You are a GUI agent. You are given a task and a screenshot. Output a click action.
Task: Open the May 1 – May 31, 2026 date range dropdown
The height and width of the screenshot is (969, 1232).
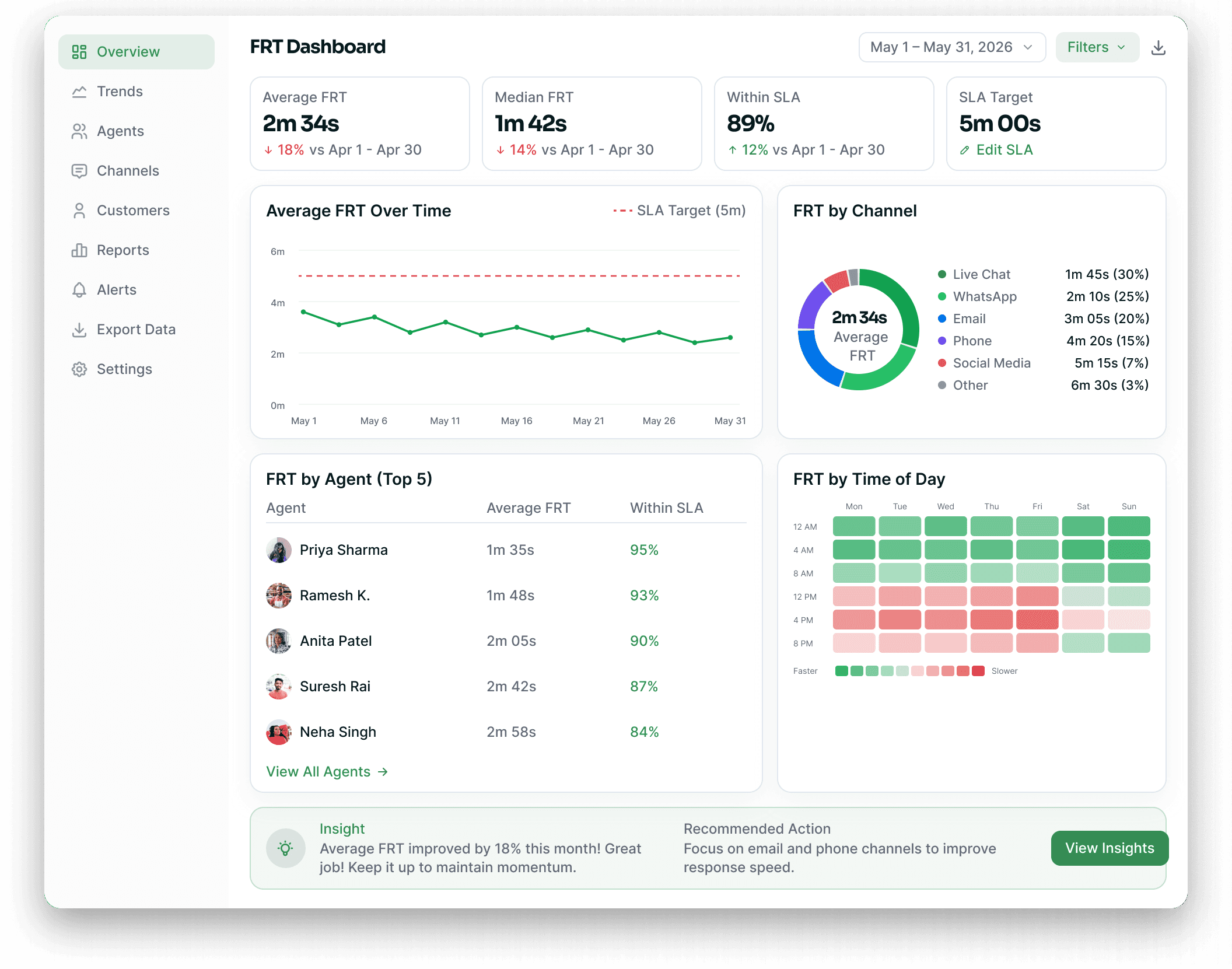tap(952, 47)
